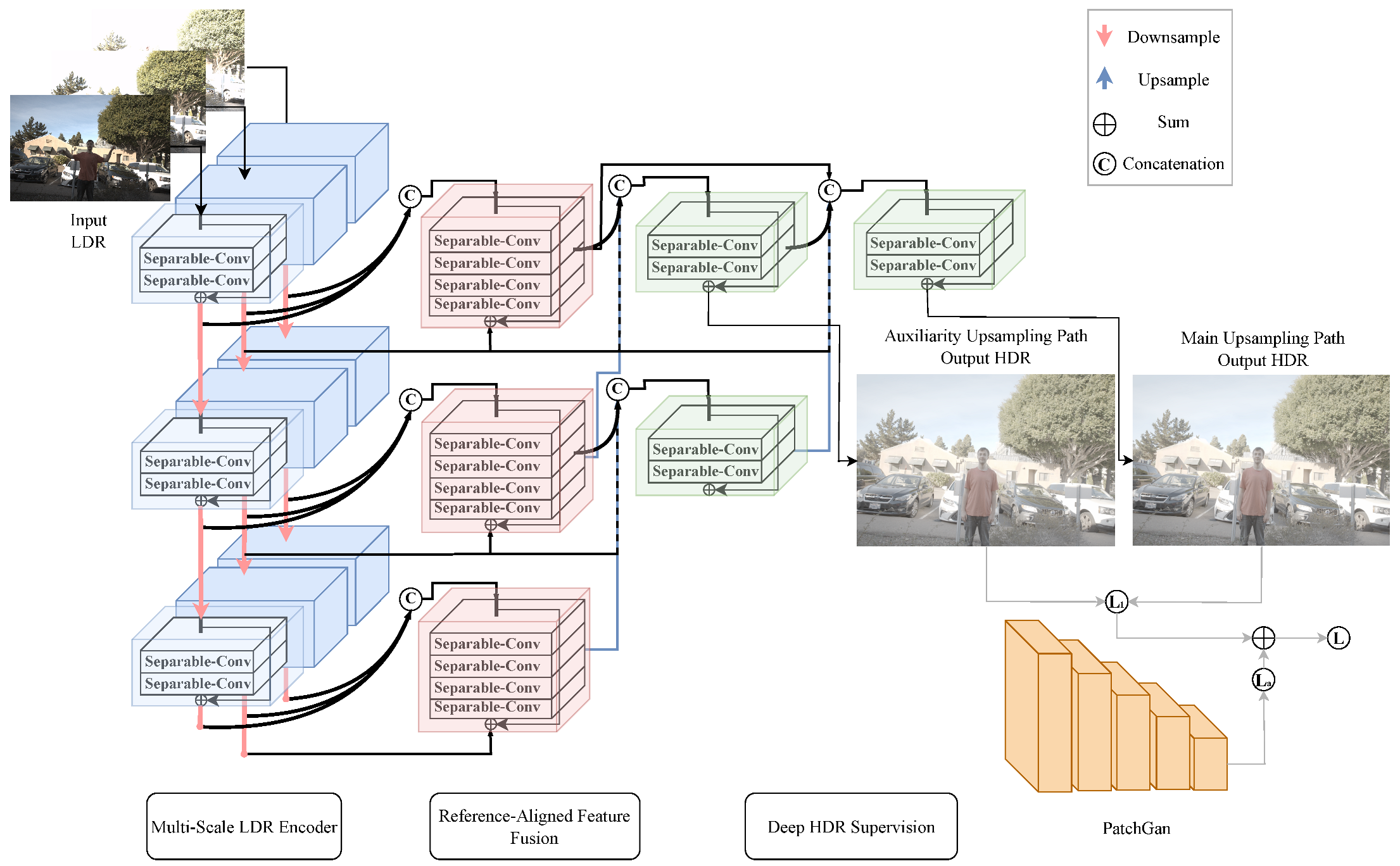Screen dimensions: 1400x866
Task: Click the Main Upsampling Path output image
Action: tap(1260, 460)
